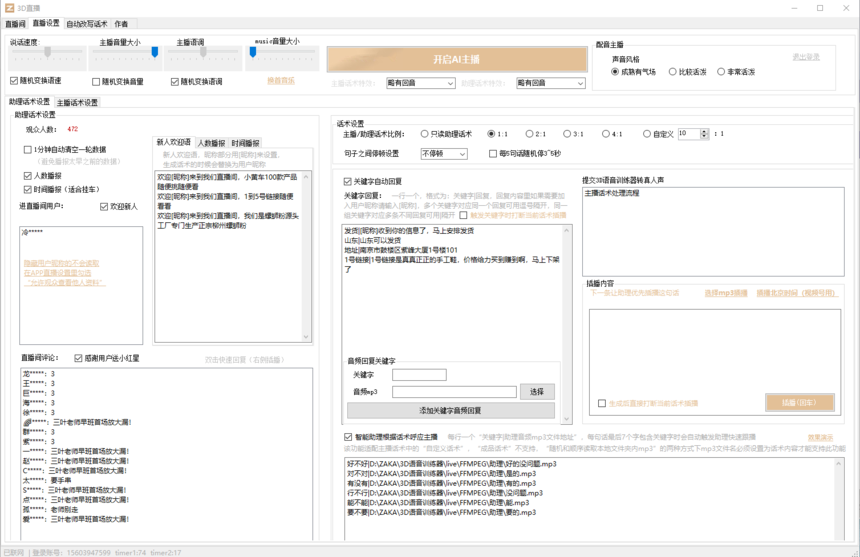Switch to the 直播间 tab
Viewport: 860px width, 557px height.
[x=14, y=23]
